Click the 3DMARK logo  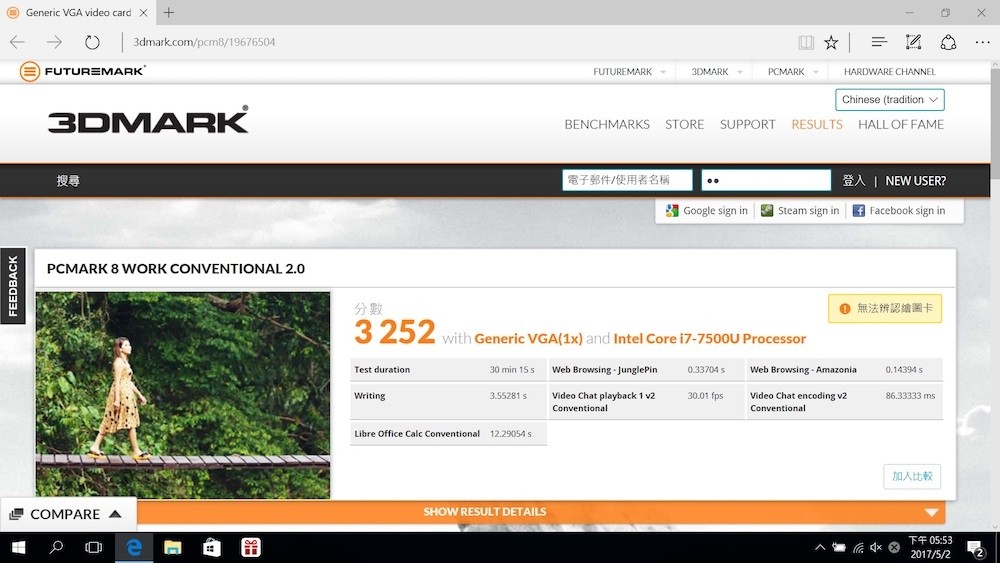tap(148, 119)
